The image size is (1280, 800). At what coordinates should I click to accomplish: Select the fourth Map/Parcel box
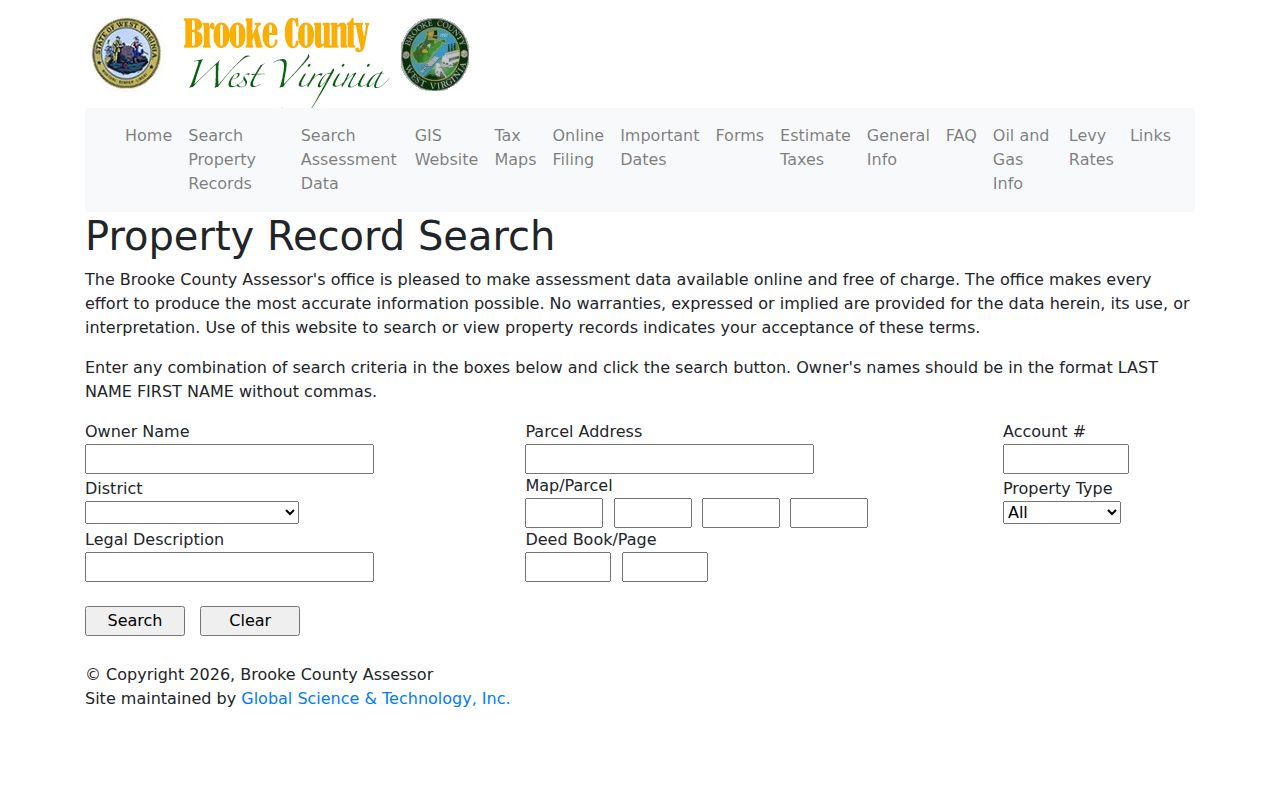pos(829,513)
